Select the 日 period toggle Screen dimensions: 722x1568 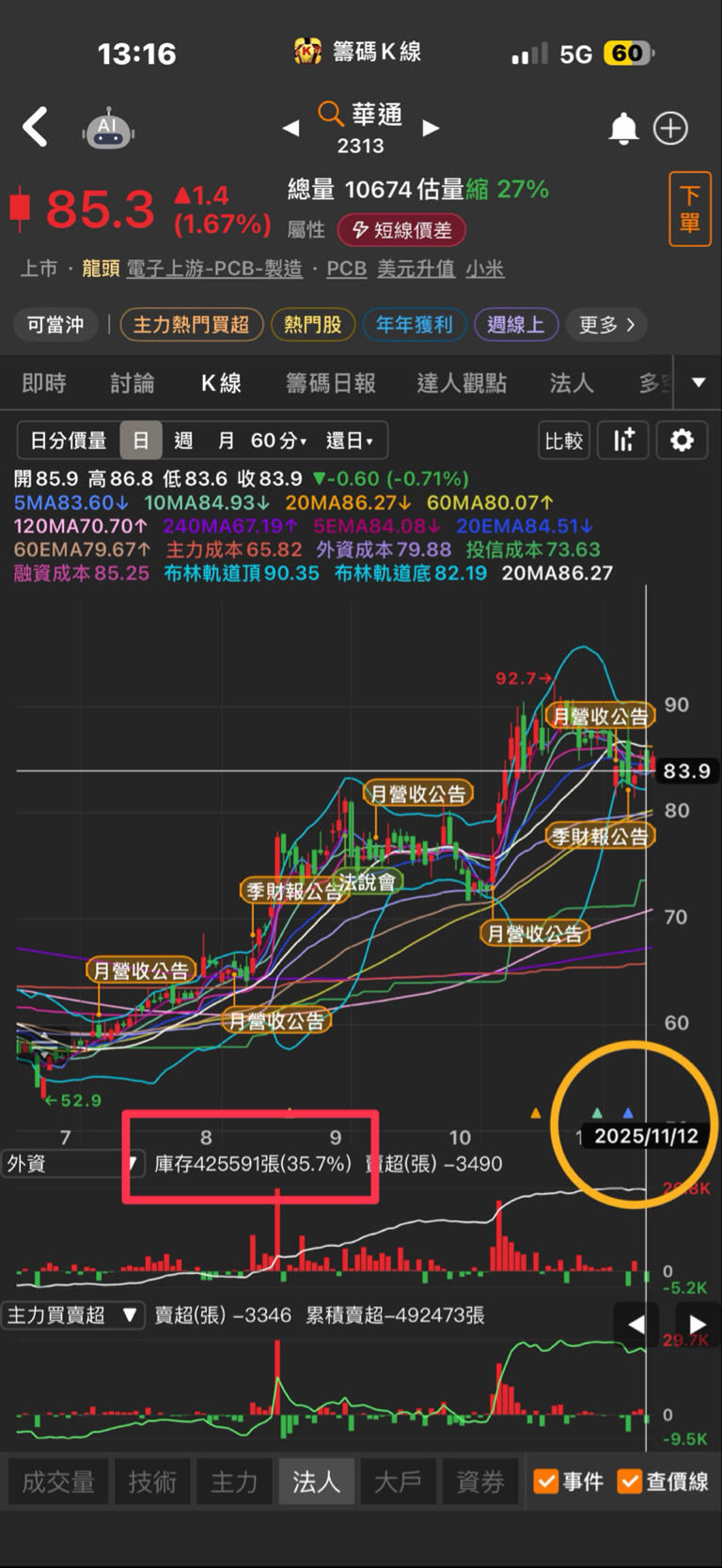click(x=141, y=440)
